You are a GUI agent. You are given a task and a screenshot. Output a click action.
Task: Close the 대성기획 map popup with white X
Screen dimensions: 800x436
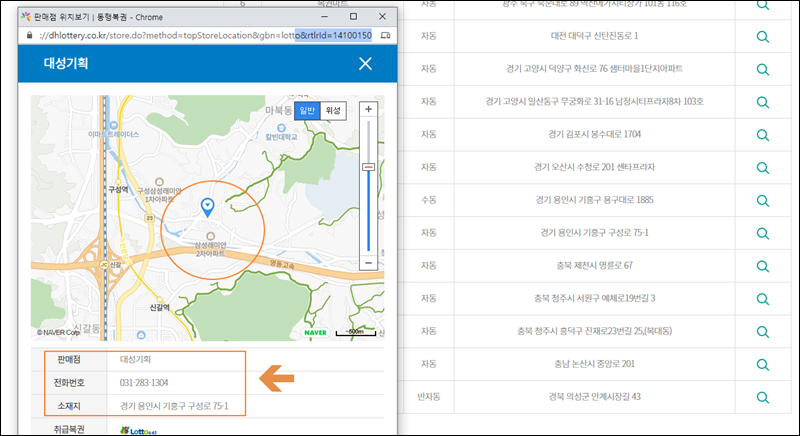coord(365,64)
